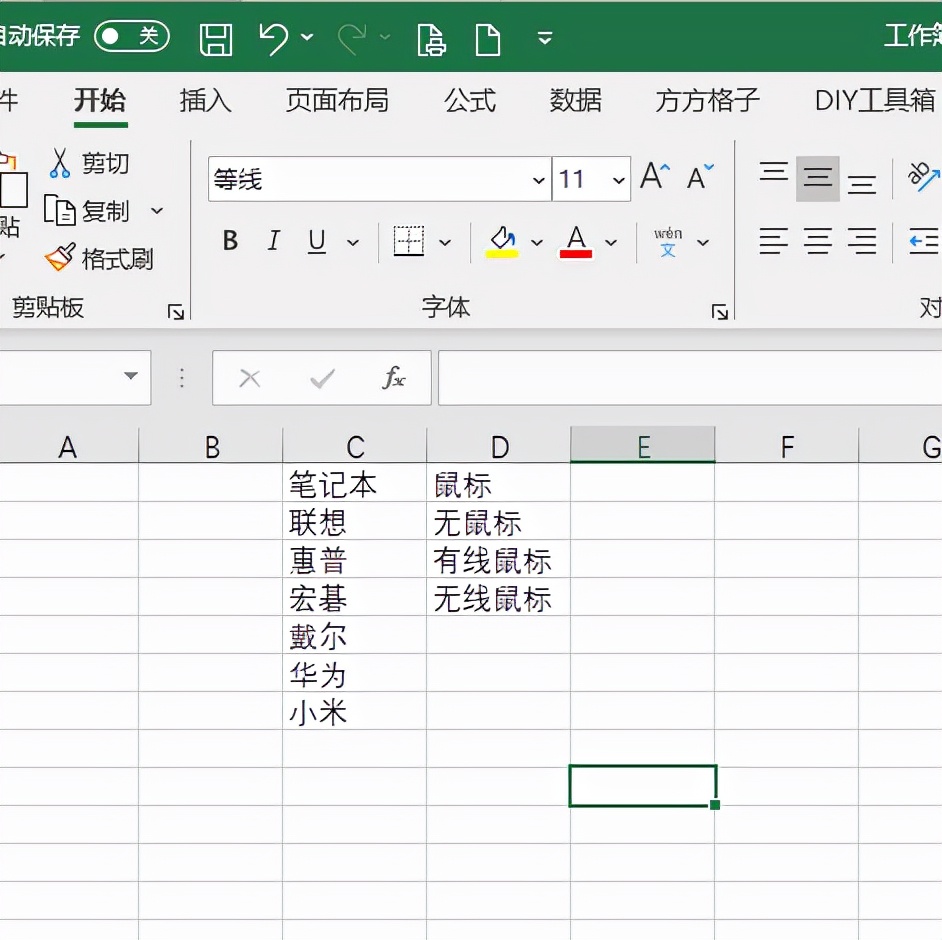Open Customize Quick Access Toolbar menu

(544, 38)
